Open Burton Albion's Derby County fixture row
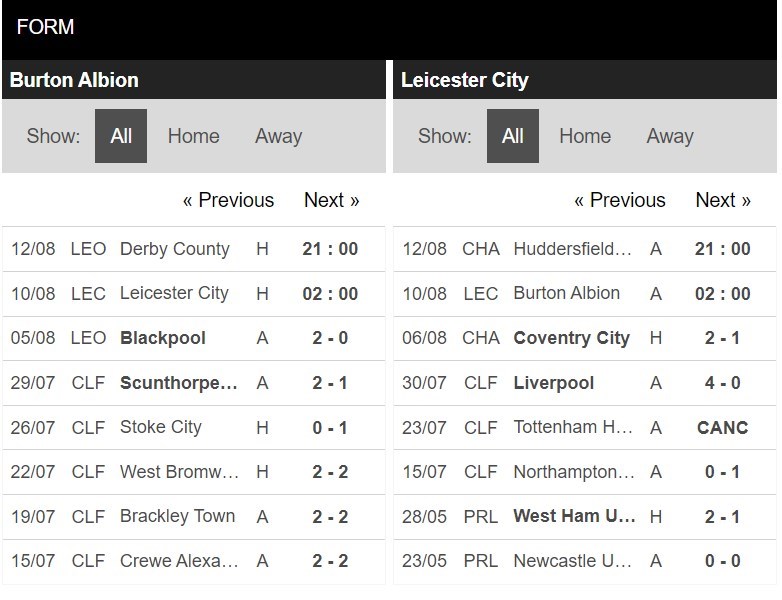Image resolution: width=782 pixels, height=600 pixels. click(194, 249)
